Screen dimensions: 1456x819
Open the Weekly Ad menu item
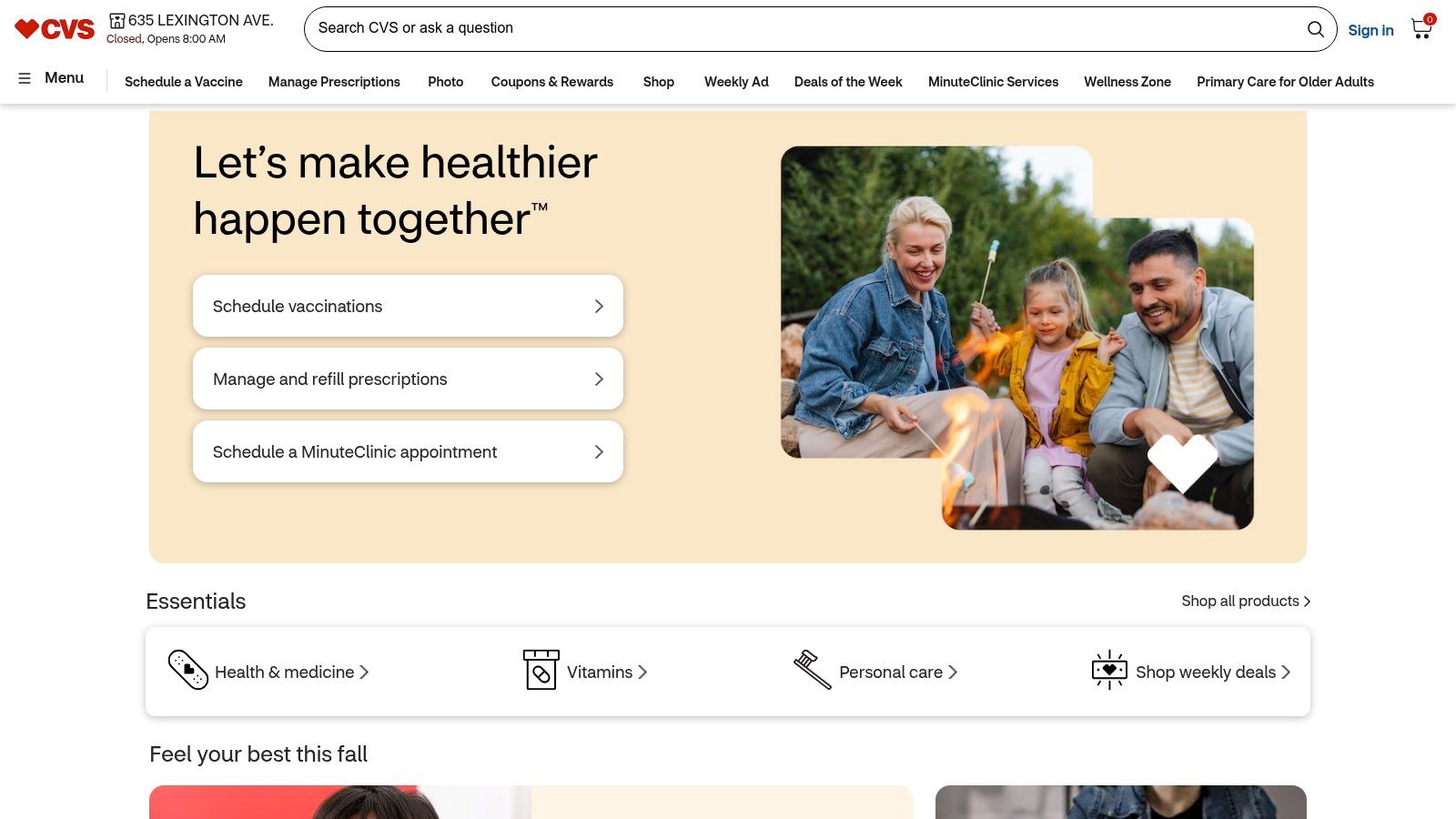tap(736, 82)
